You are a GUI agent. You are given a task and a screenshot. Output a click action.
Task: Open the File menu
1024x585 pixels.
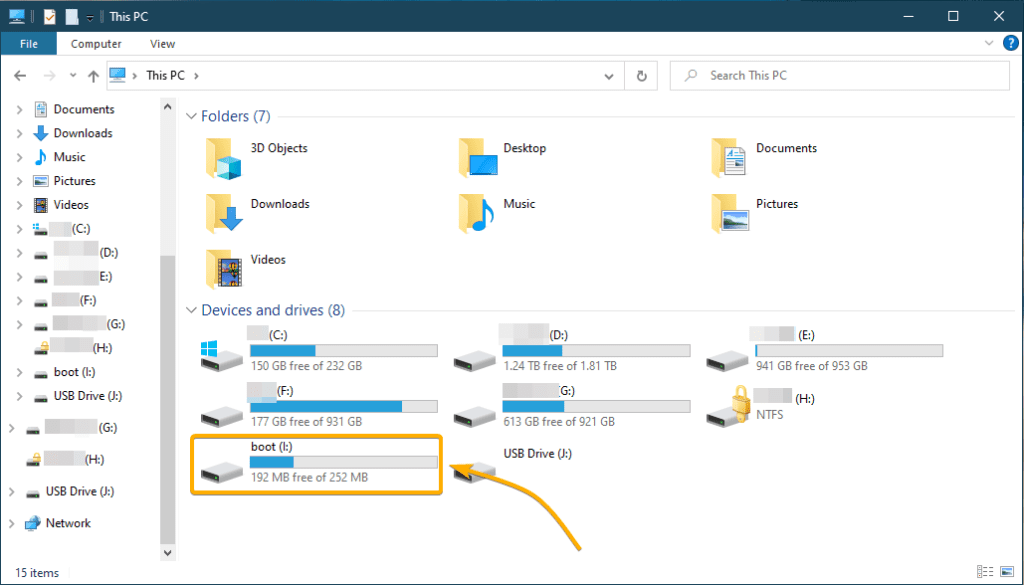29,44
